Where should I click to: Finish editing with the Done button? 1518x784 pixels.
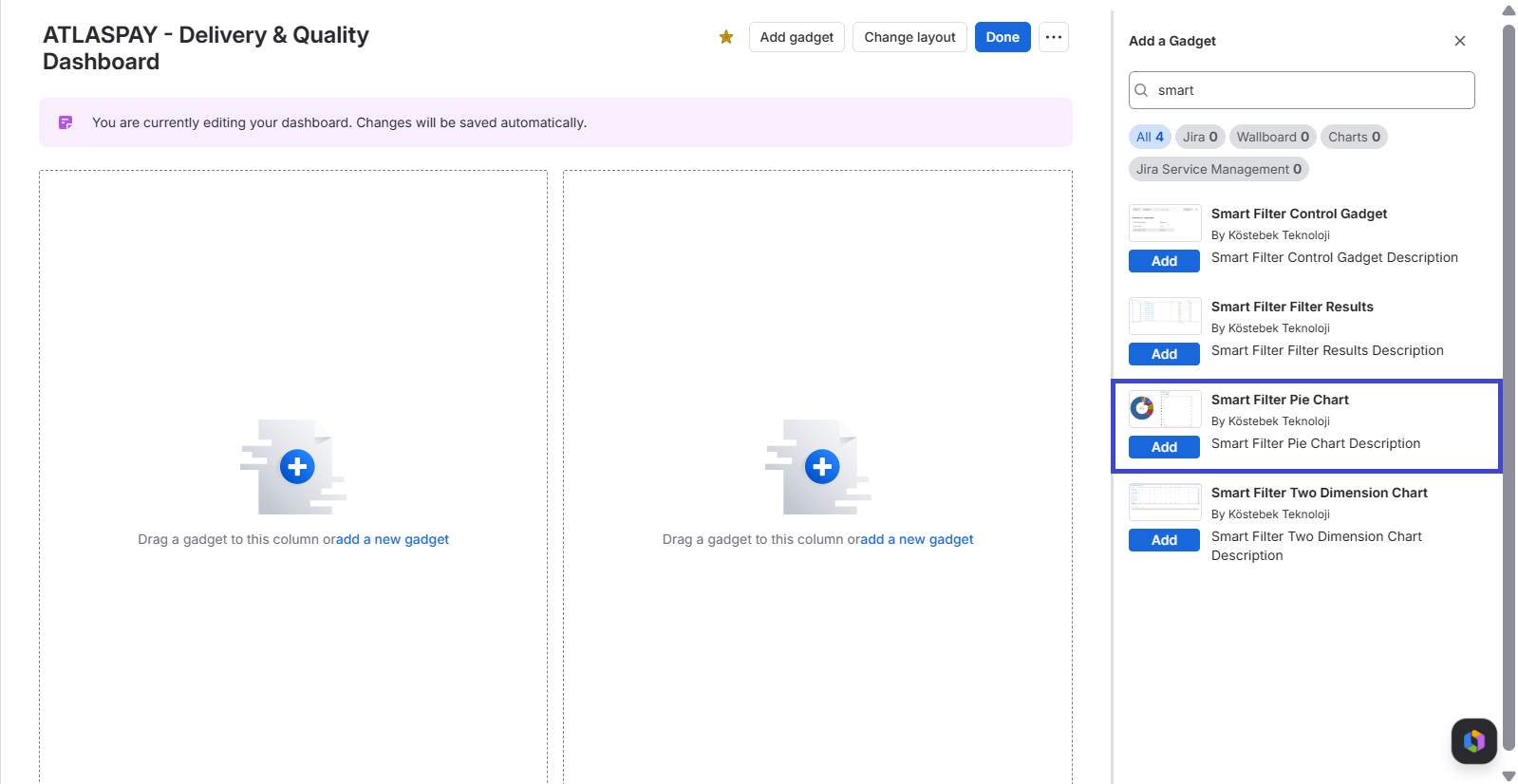pos(1003,37)
